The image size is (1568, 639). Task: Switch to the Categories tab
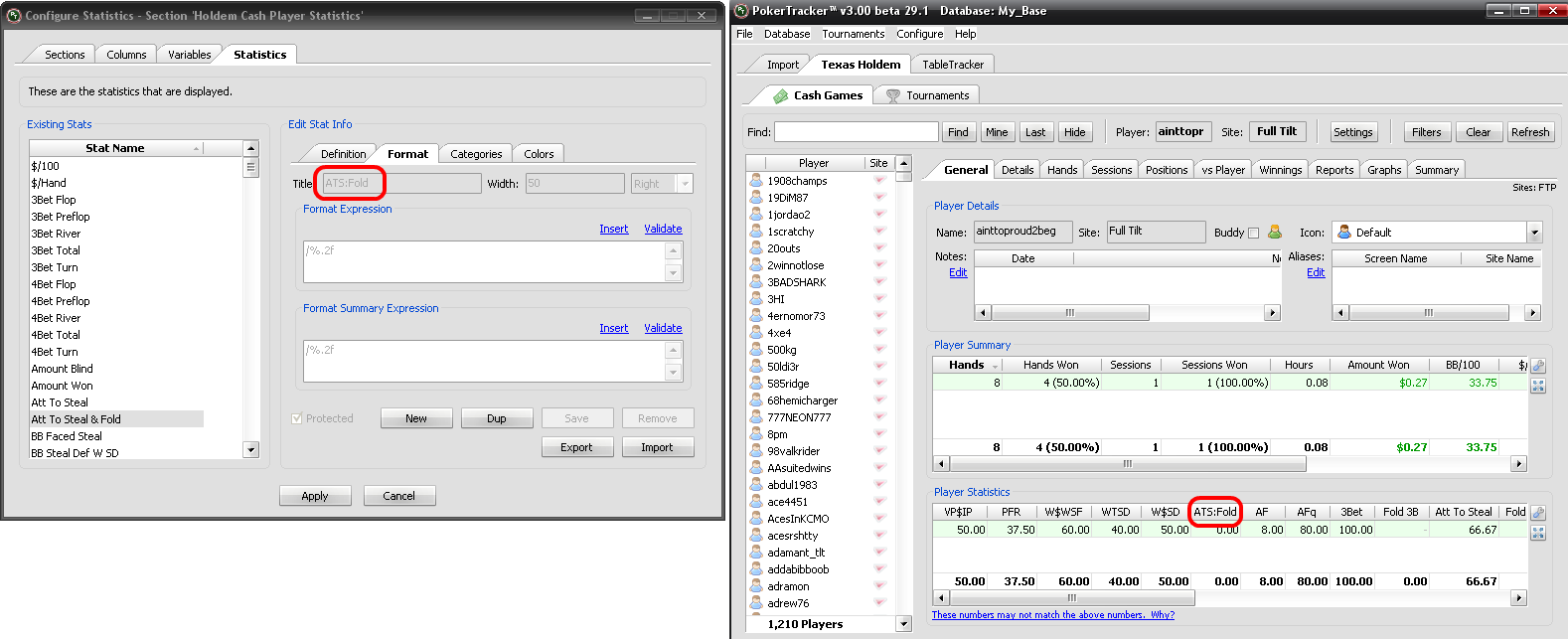475,154
